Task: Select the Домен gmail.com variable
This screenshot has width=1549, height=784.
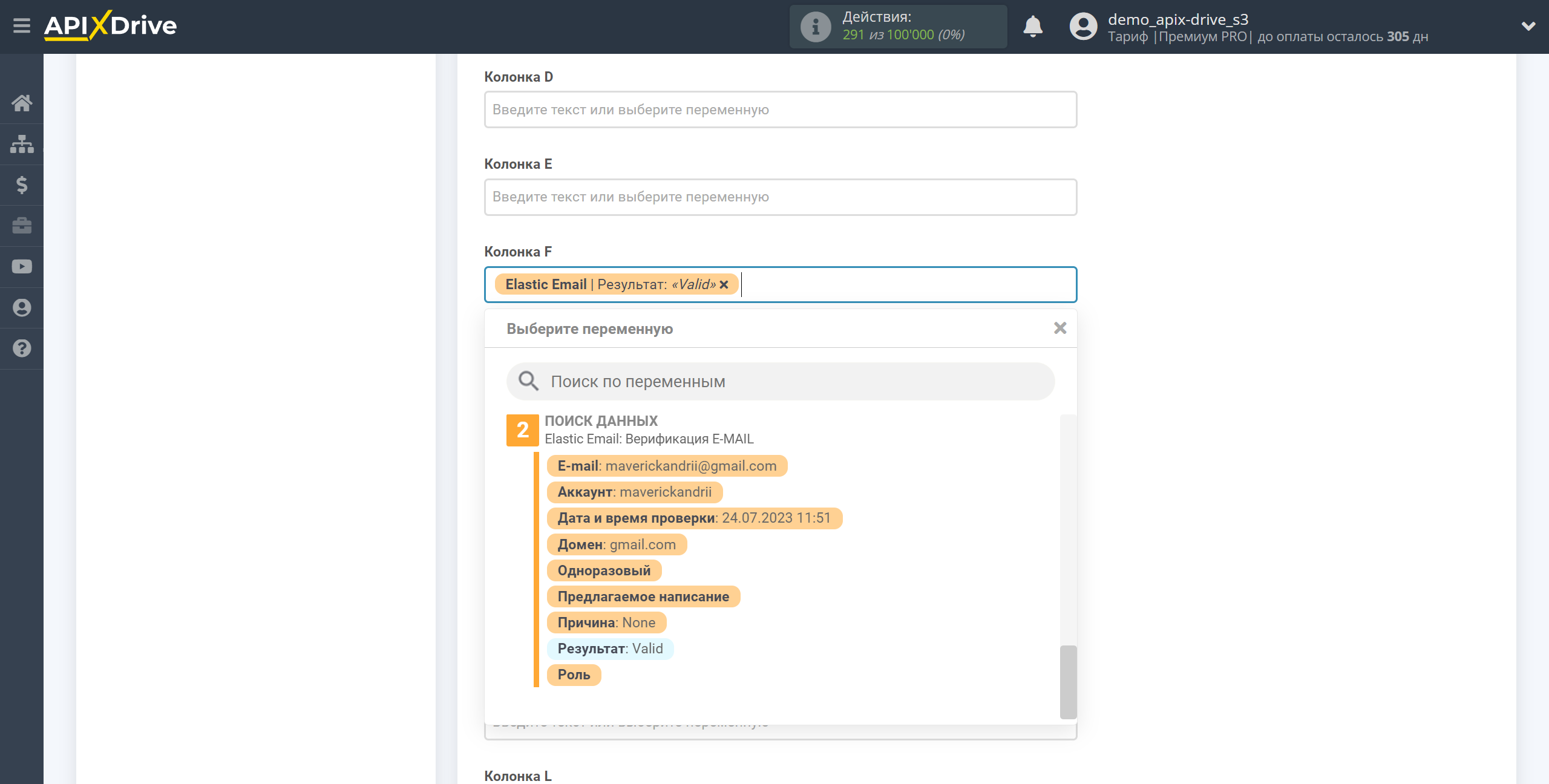Action: (x=617, y=544)
